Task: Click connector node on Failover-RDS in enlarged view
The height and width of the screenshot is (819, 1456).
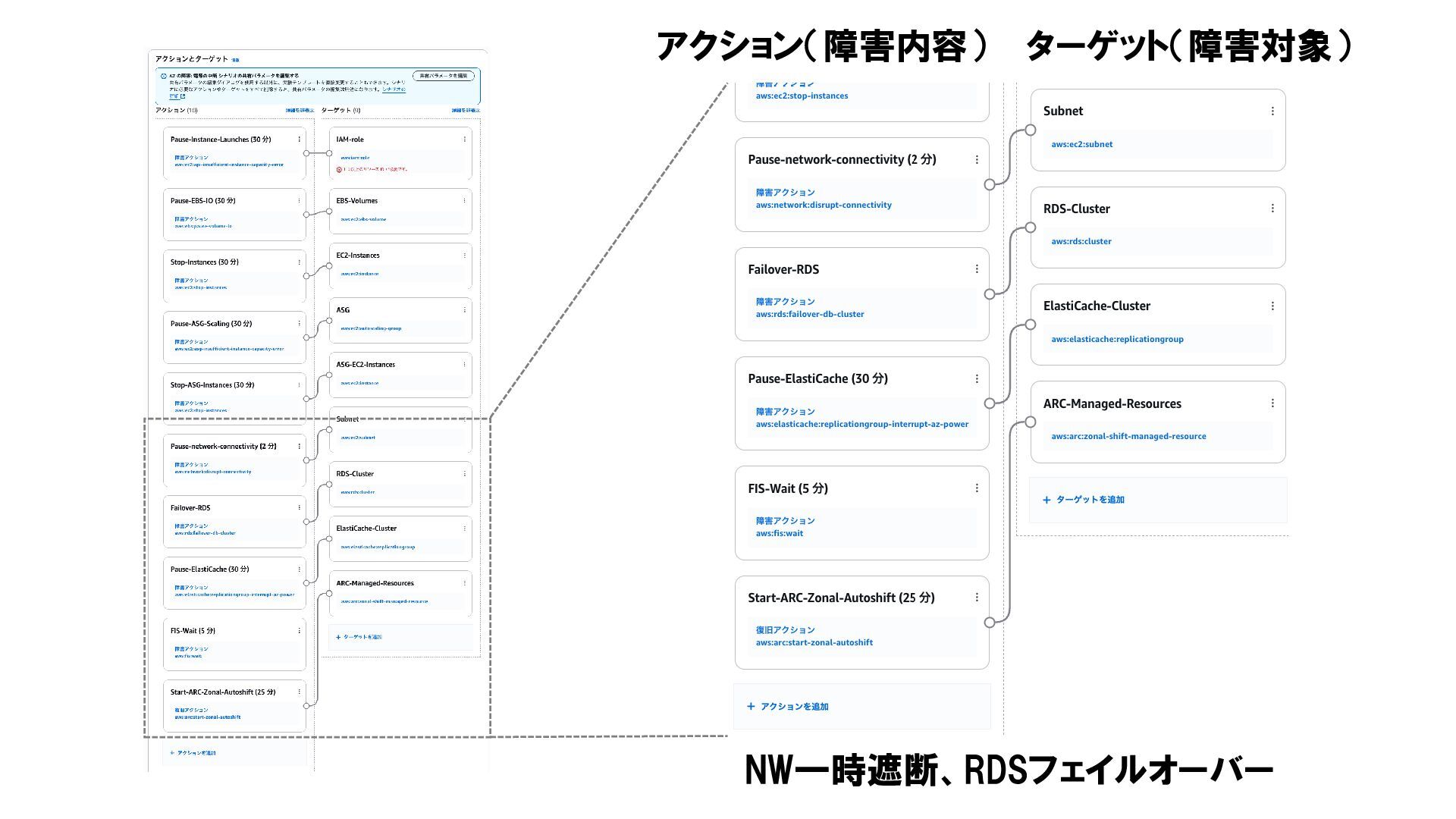Action: click(x=990, y=294)
